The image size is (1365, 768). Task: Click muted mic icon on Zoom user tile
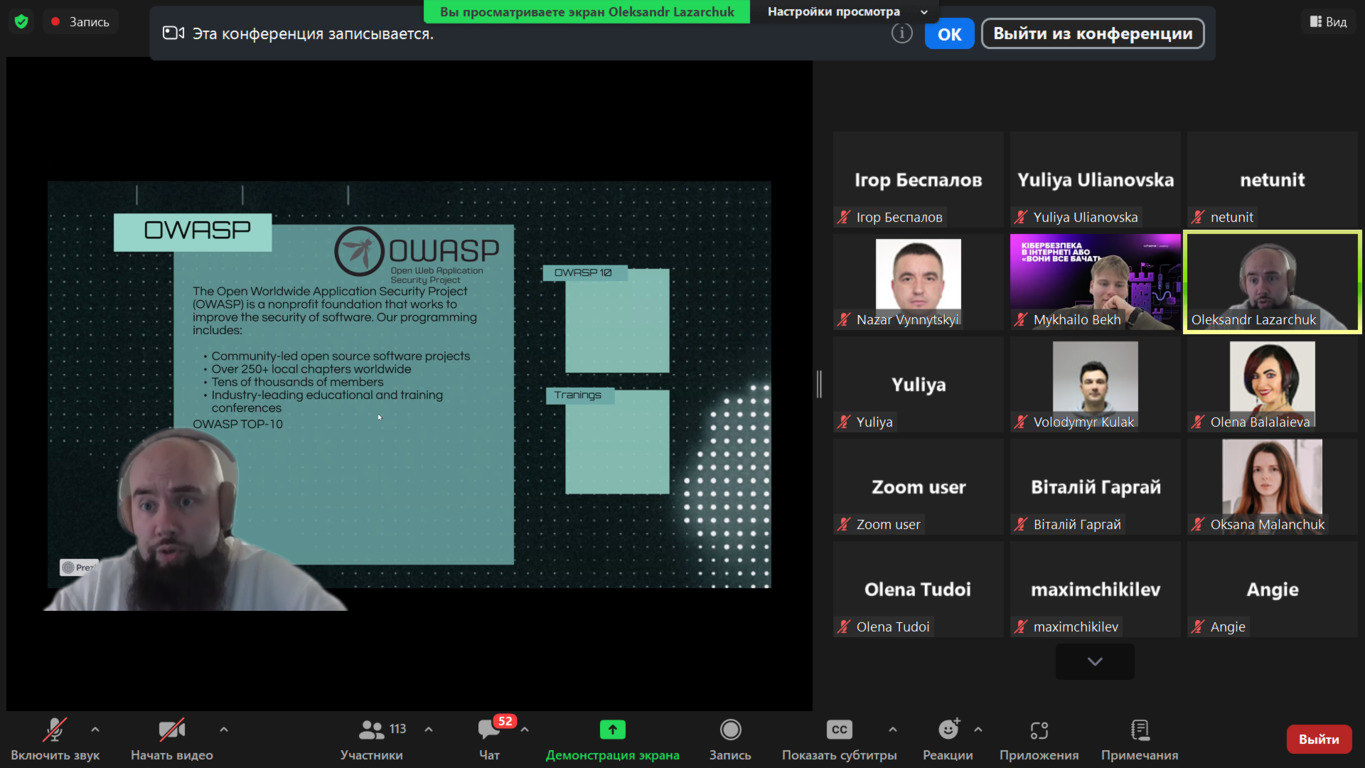(844, 524)
